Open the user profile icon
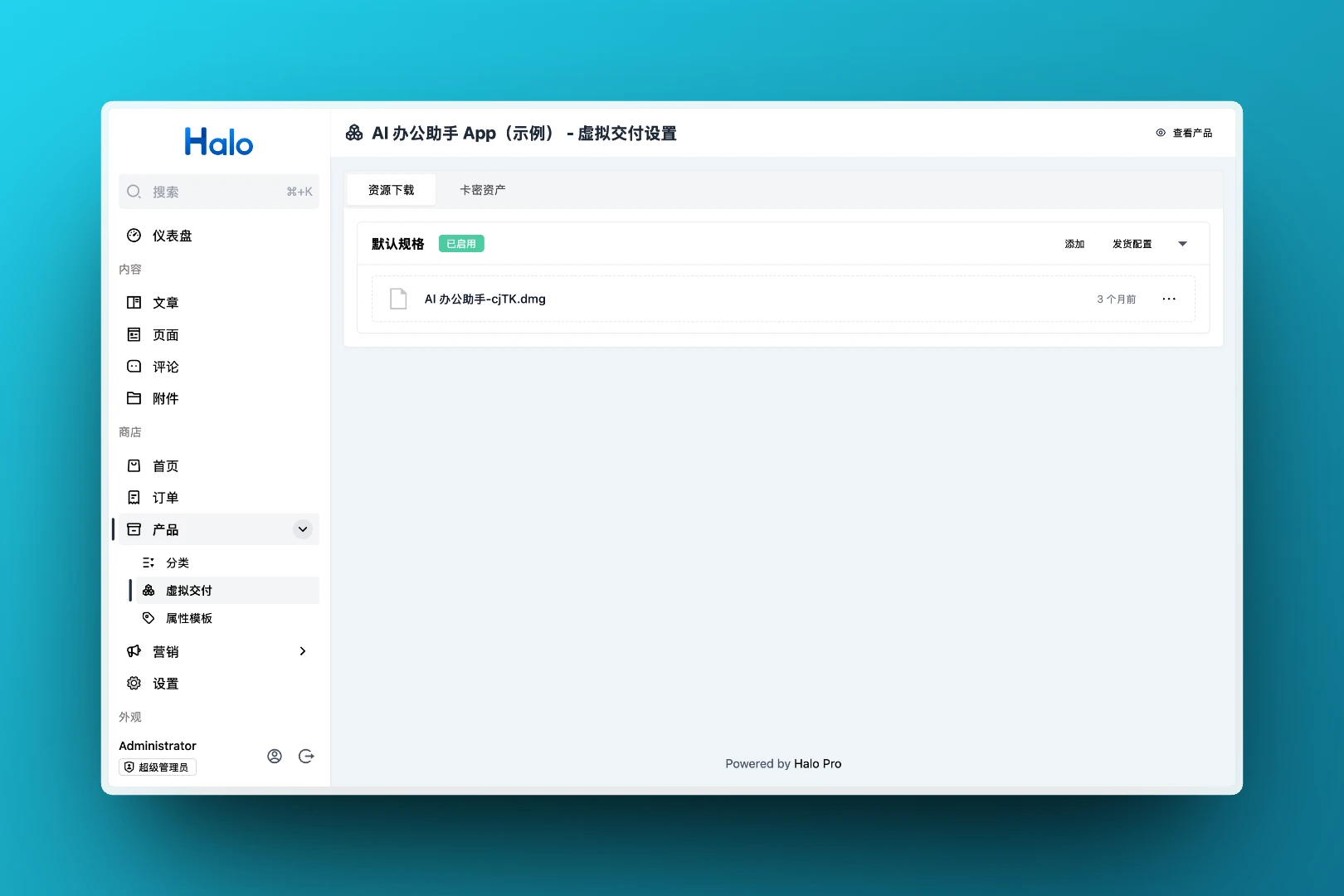This screenshot has height=896, width=1344. point(275,756)
